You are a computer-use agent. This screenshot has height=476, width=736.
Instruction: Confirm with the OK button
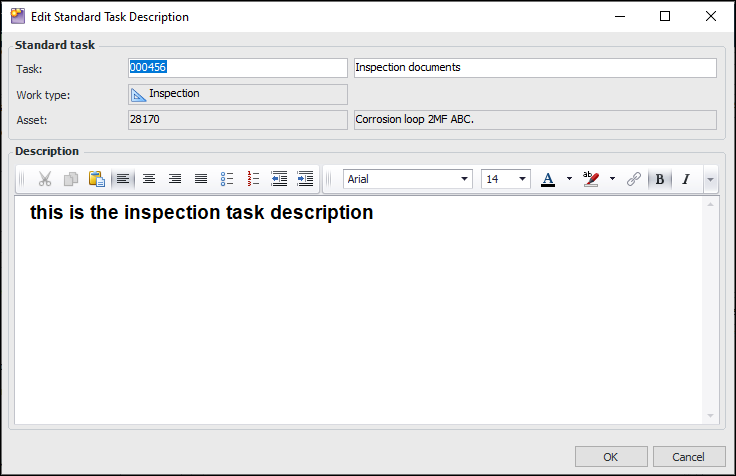pyautogui.click(x=611, y=457)
